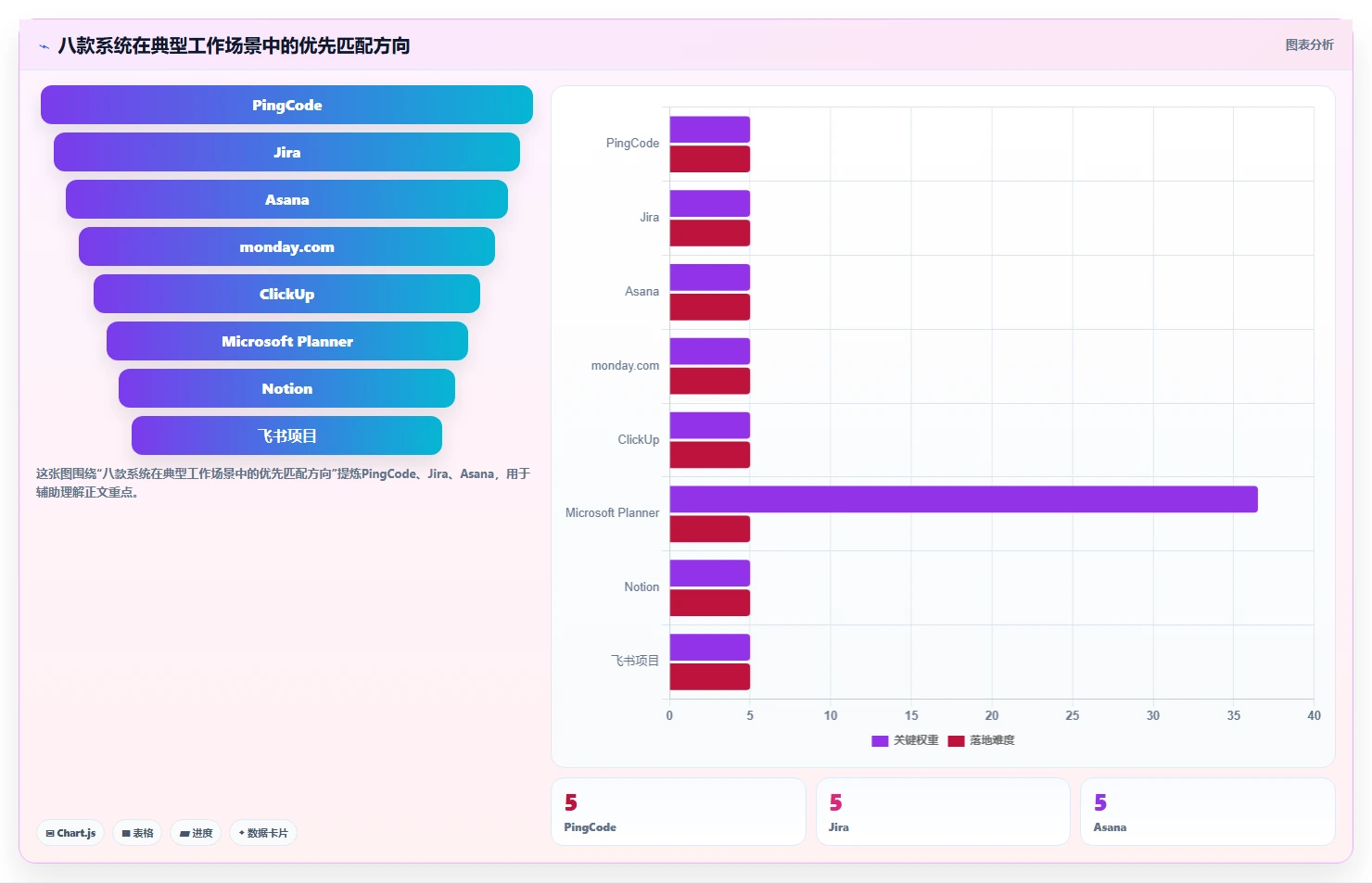1372x883 pixels.
Task: Click the purple bar for Notion
Action: tap(709, 574)
